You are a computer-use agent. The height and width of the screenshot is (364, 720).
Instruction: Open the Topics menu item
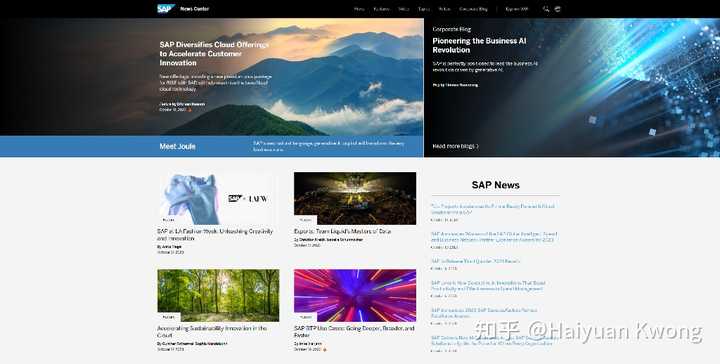tap(424, 9)
